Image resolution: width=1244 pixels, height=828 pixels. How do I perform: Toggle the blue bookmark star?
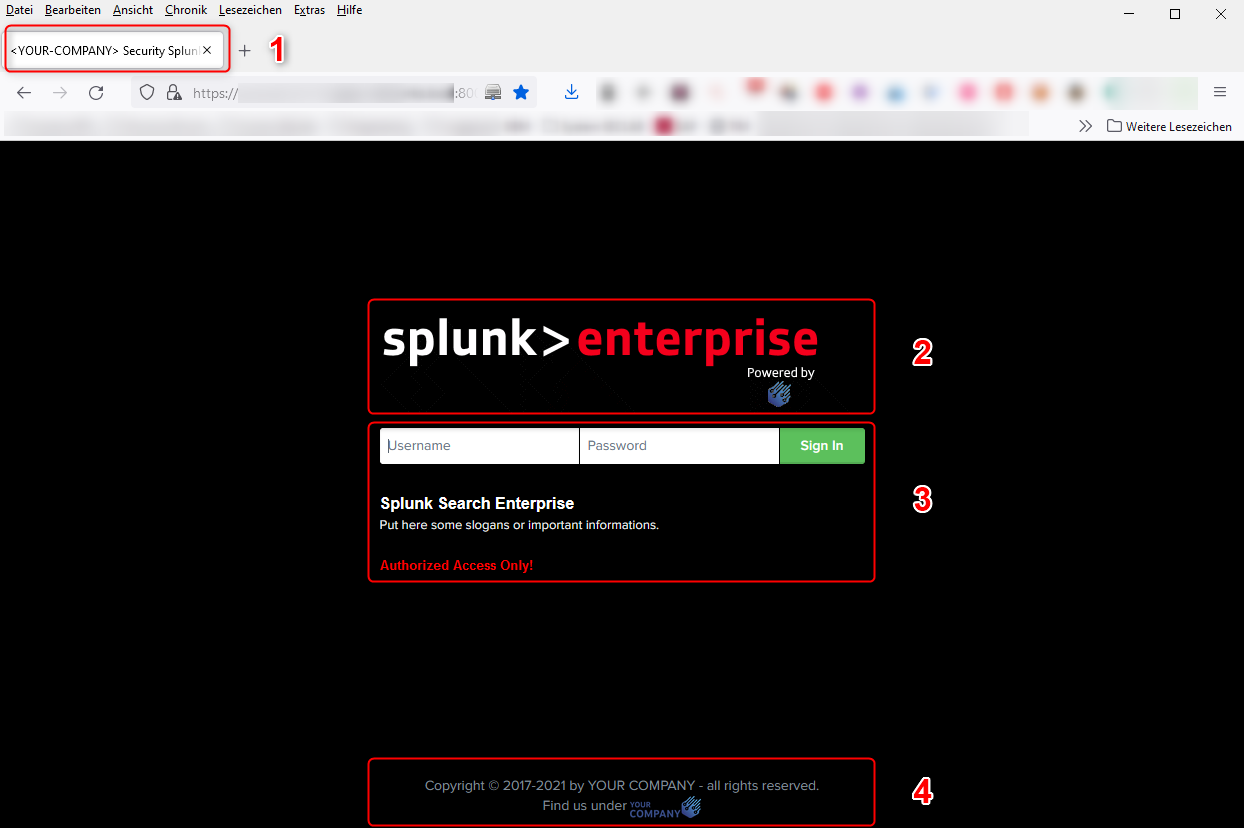(x=521, y=93)
